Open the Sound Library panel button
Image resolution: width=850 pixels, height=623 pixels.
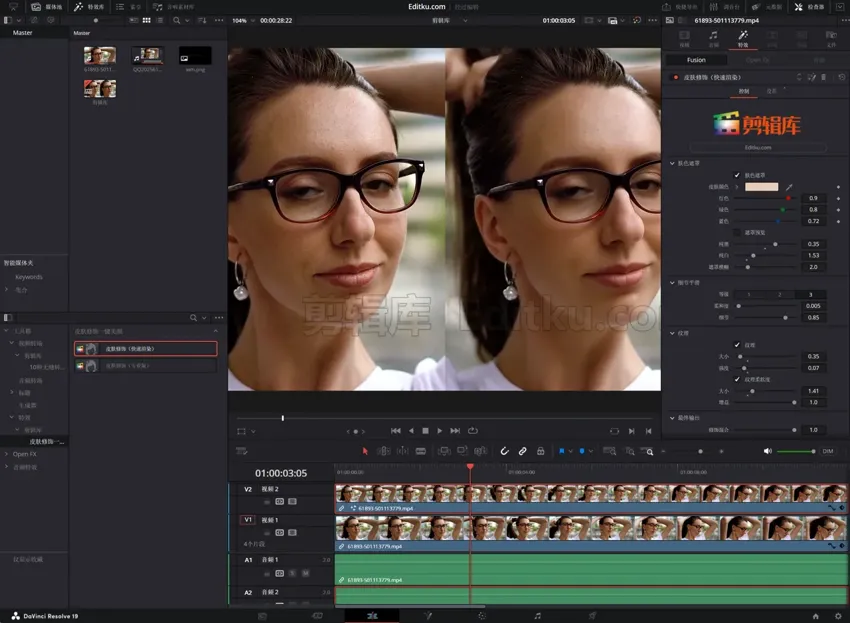173,7
